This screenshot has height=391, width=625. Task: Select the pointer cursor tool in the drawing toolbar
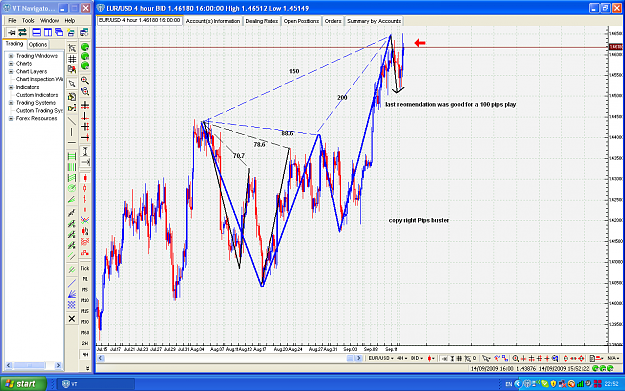tap(72, 84)
